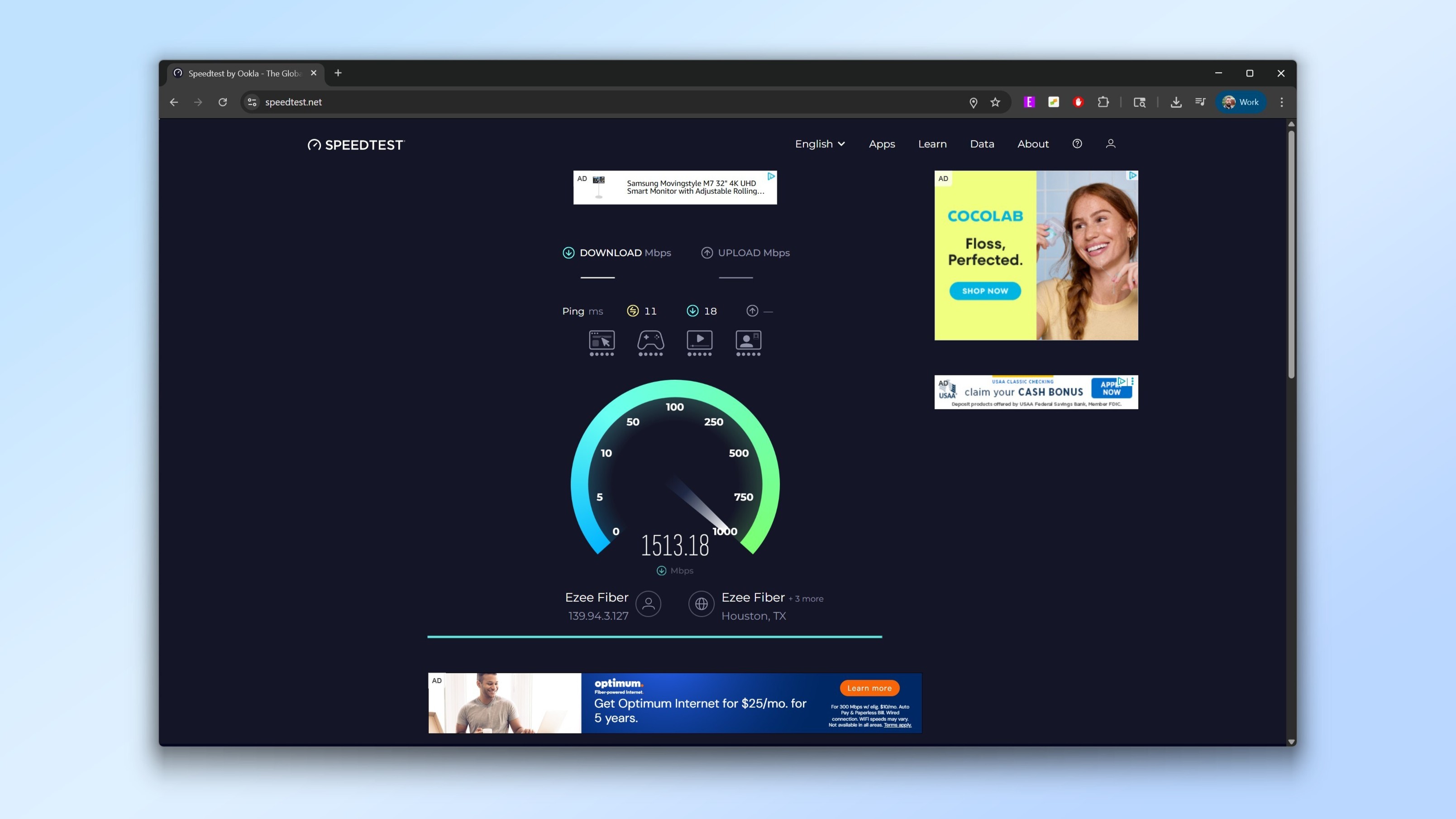Switch to the UPLOAD Mbps tab

[x=745, y=253]
